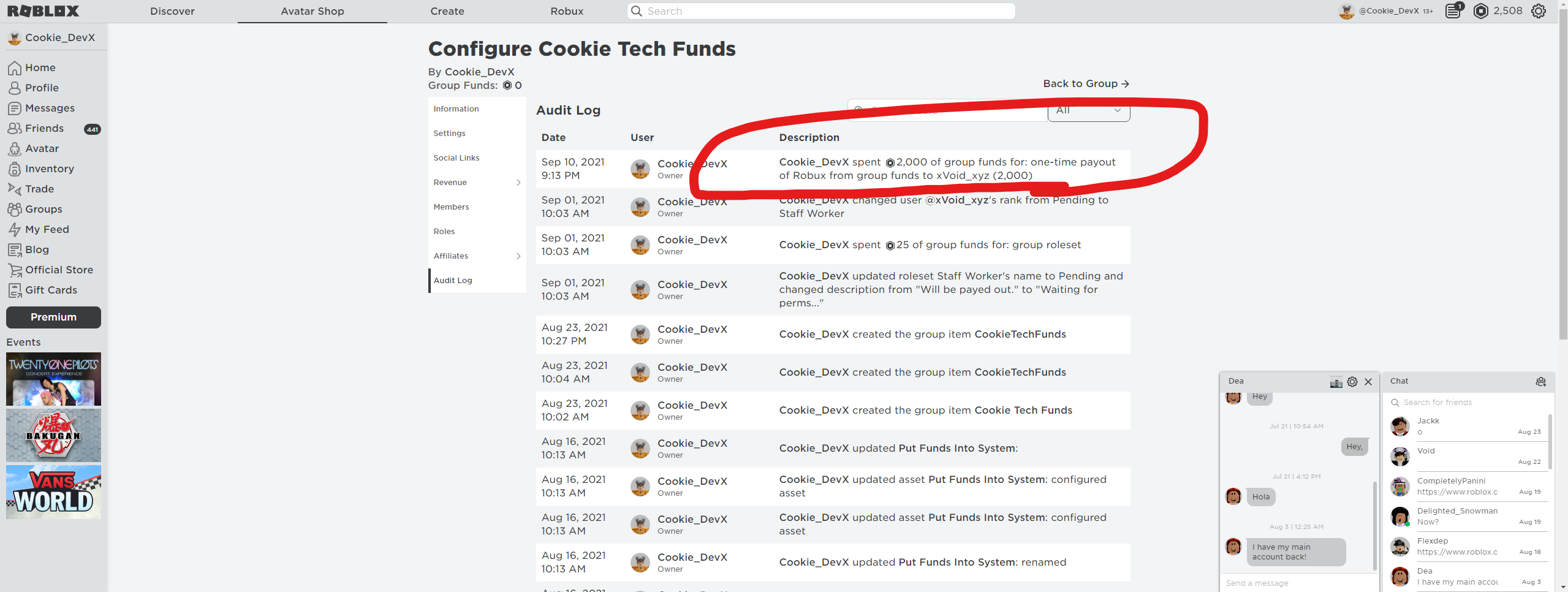
Task: Open chat settings gear in Dea window
Action: (x=1352, y=382)
